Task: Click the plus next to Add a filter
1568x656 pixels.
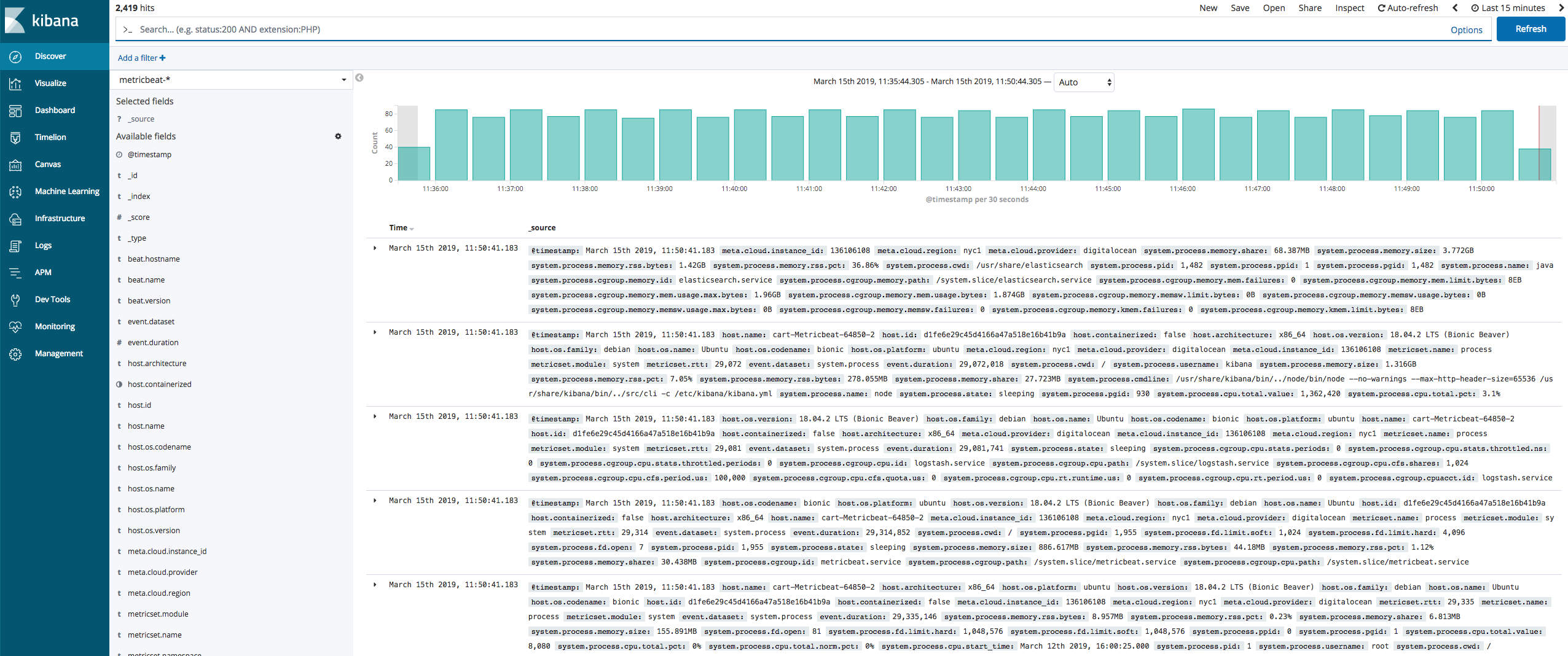Action: click(162, 58)
